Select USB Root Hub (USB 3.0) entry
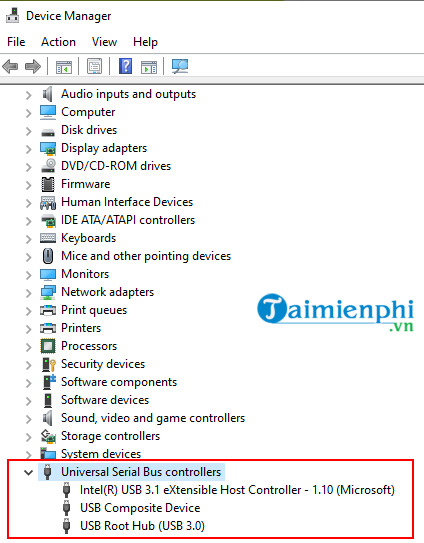This screenshot has height=543, width=424. (142, 526)
